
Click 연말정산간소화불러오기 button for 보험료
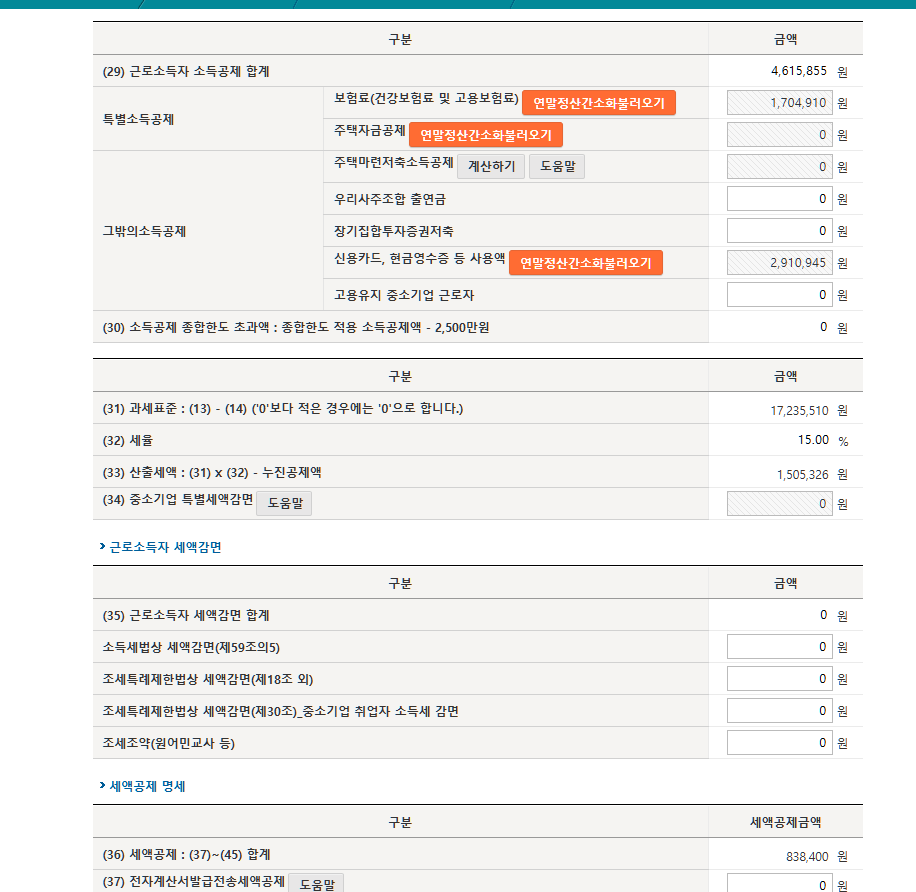(x=598, y=103)
